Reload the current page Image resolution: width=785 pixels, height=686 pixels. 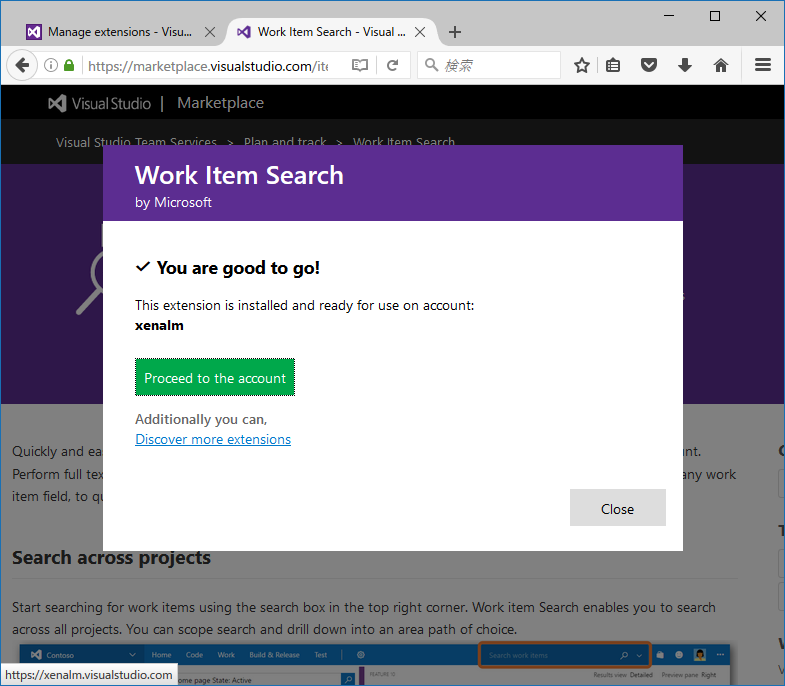392,65
